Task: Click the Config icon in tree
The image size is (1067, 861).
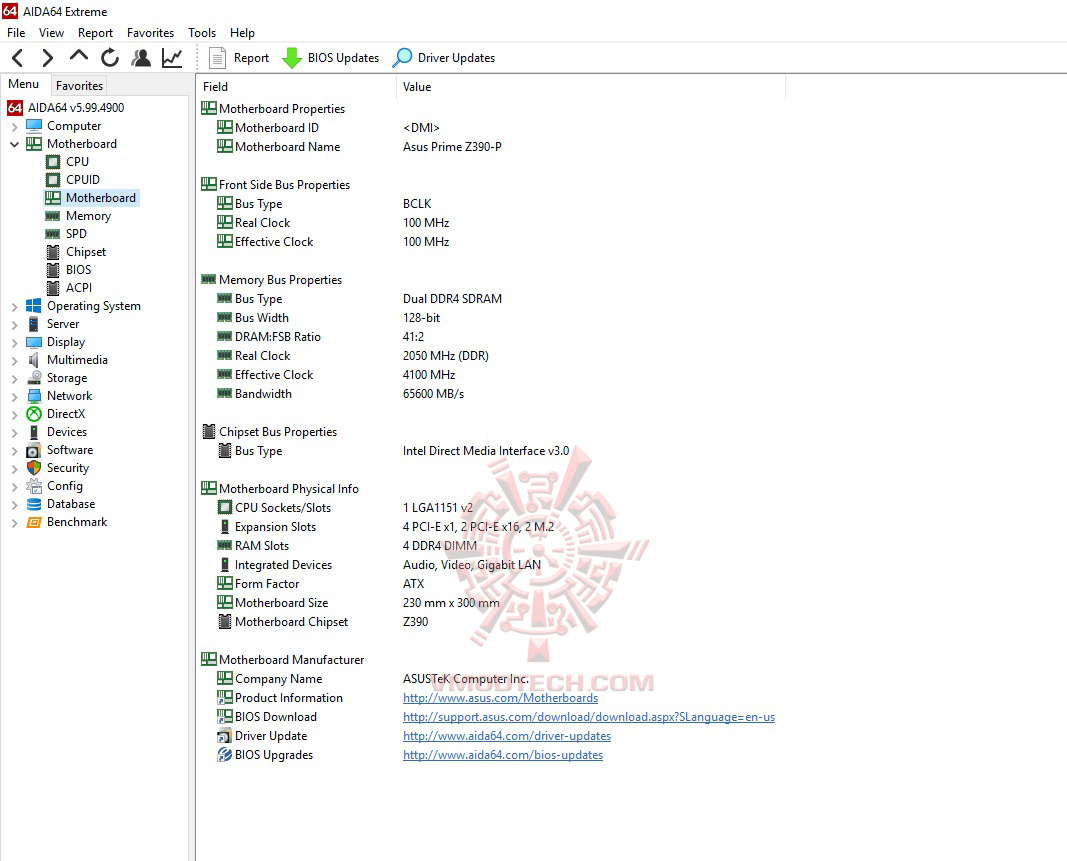Action: point(33,486)
